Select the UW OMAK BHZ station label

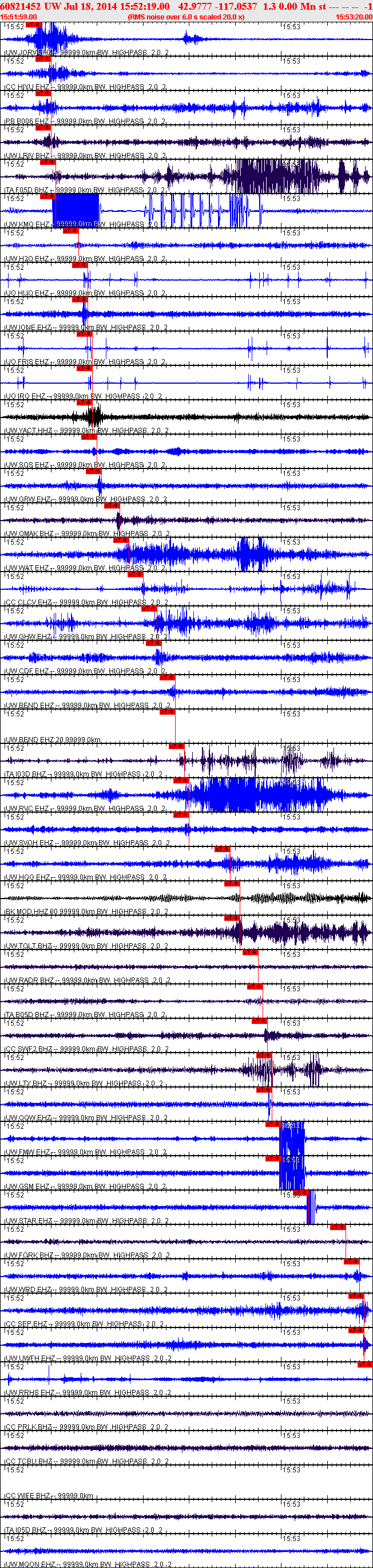[x=87, y=534]
